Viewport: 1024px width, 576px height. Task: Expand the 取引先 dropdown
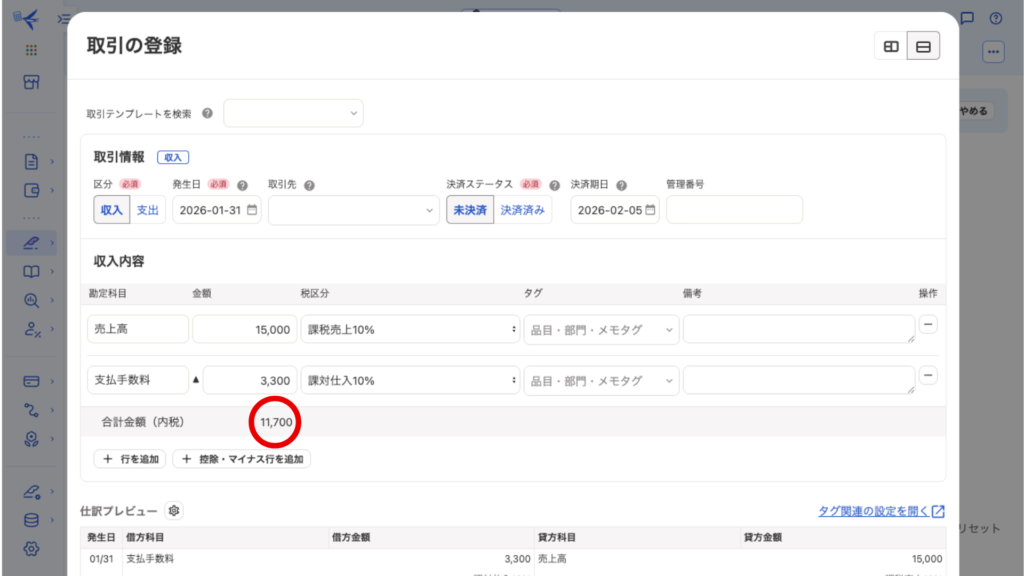(353, 210)
